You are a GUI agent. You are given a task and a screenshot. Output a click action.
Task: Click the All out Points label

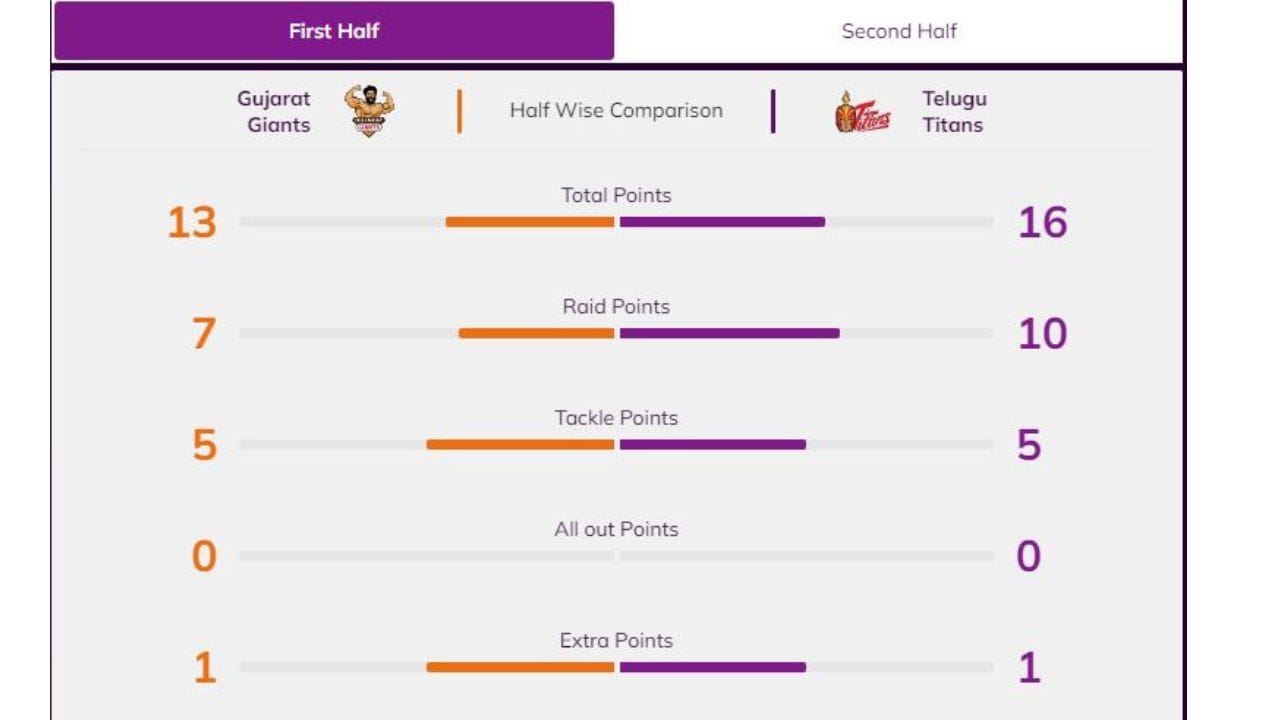point(616,529)
